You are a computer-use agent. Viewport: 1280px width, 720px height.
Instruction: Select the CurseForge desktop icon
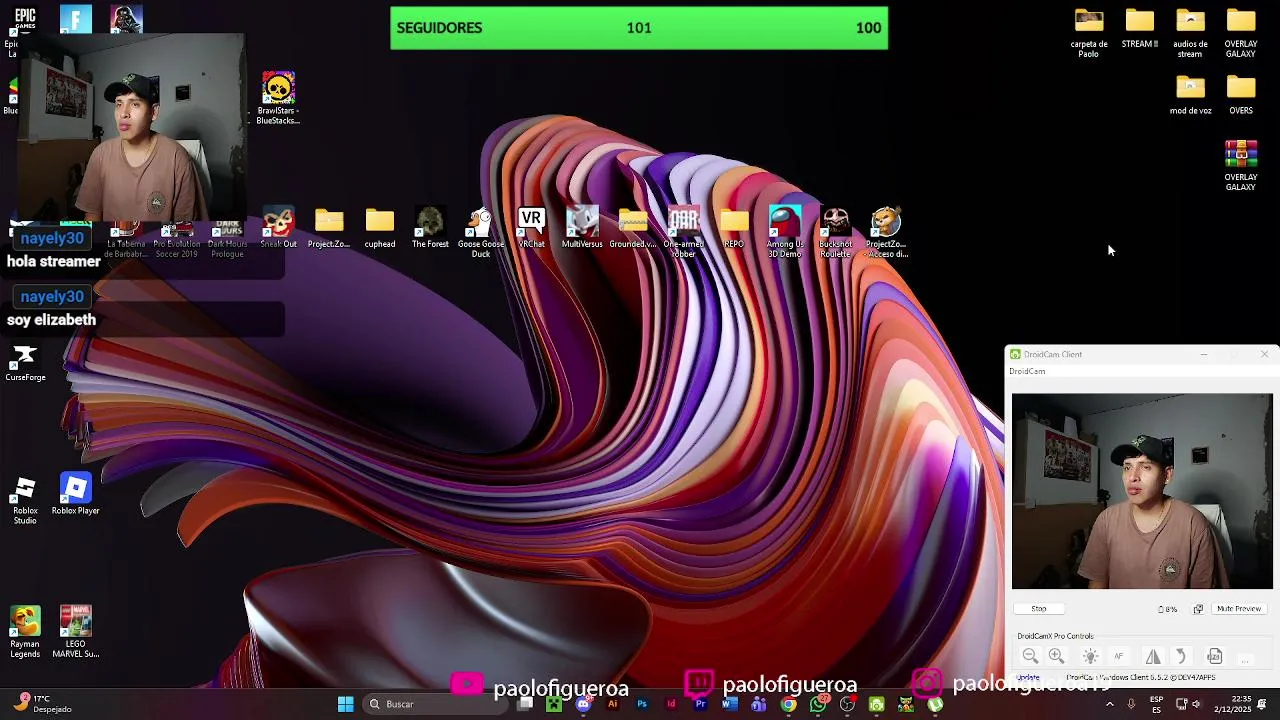pos(25,363)
